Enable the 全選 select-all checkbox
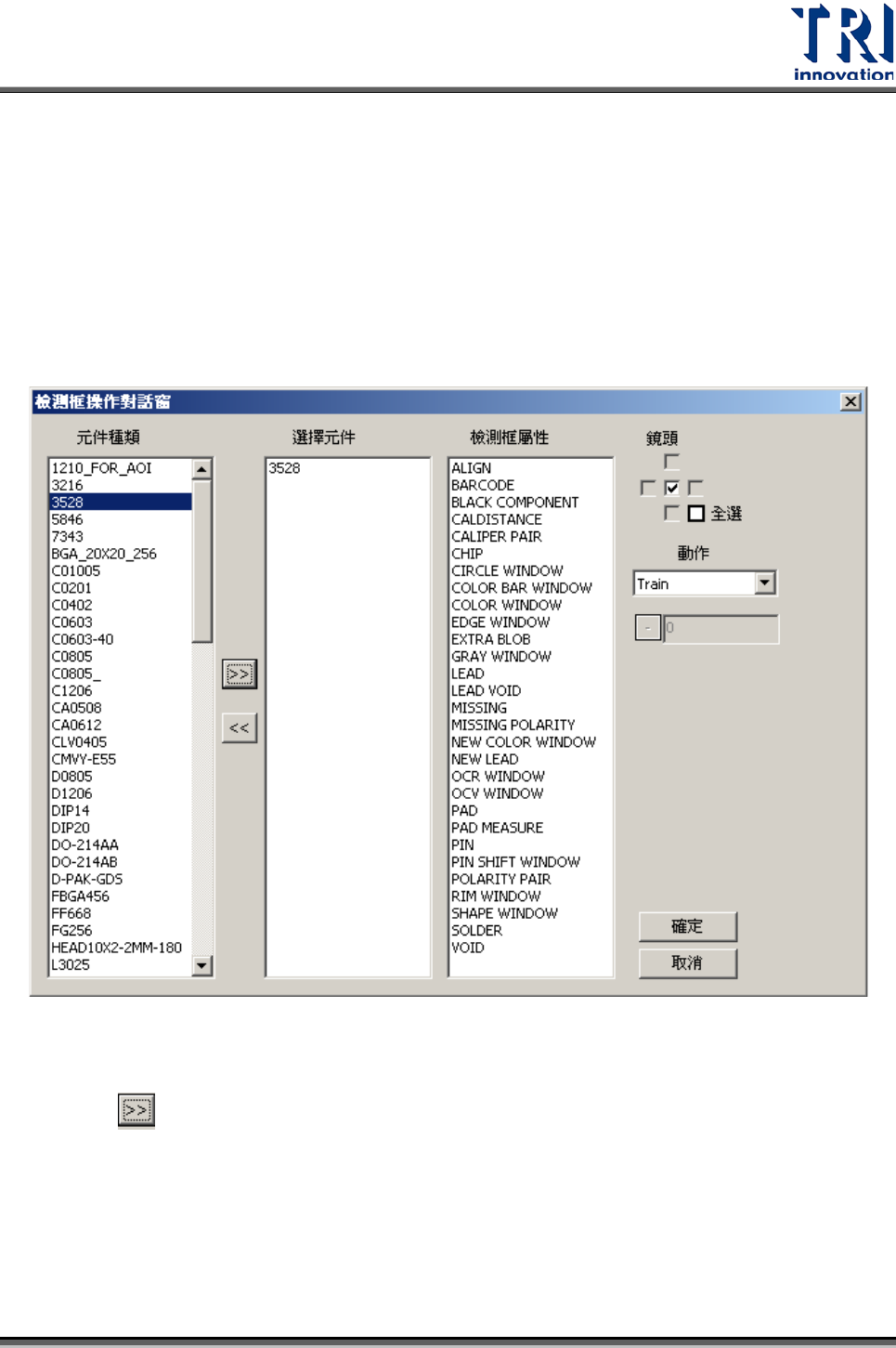Image resolution: width=896 pixels, height=1348 pixels. click(696, 513)
